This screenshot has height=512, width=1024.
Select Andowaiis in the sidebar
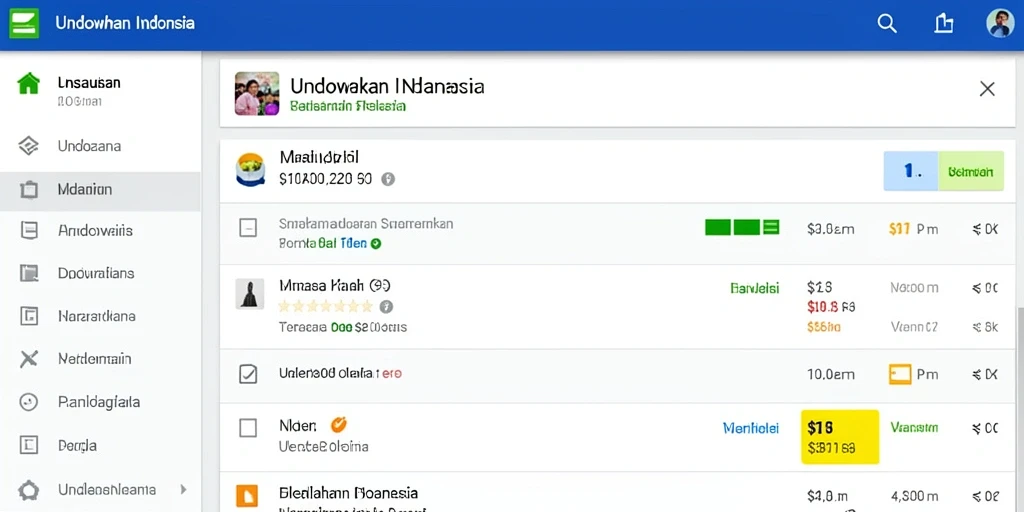tap(95, 231)
